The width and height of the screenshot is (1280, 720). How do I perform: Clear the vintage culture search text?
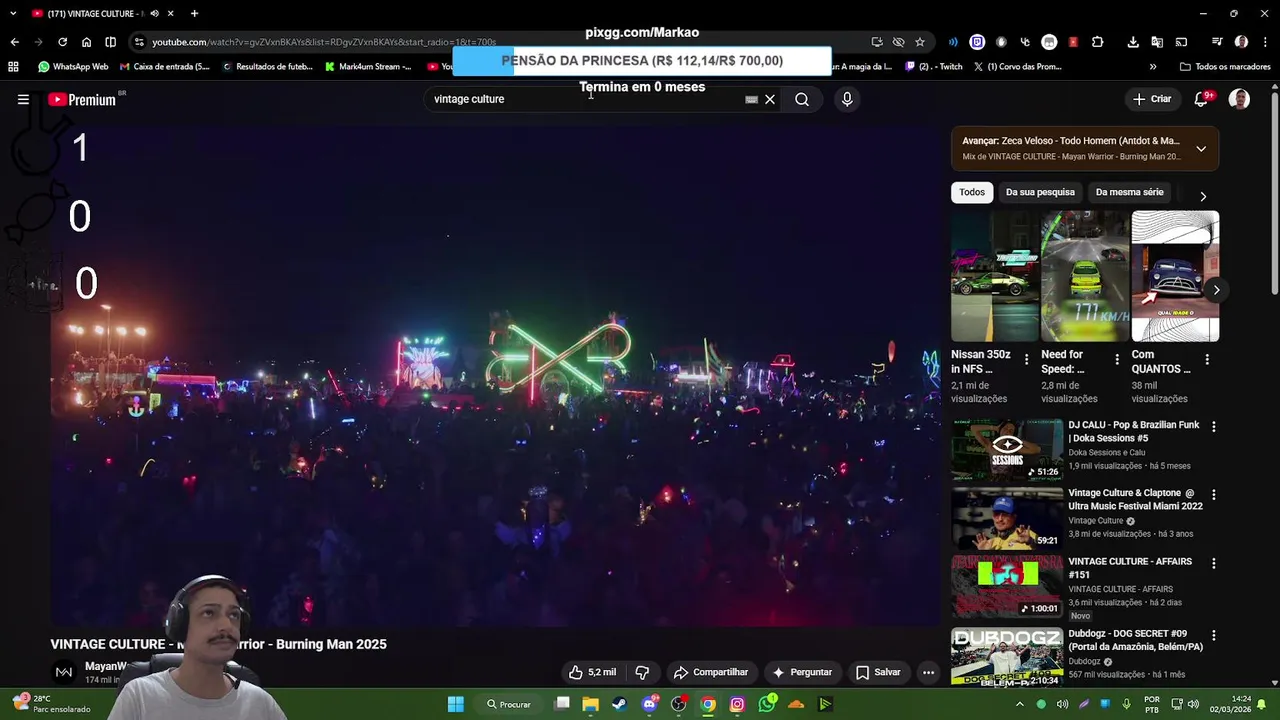770,99
